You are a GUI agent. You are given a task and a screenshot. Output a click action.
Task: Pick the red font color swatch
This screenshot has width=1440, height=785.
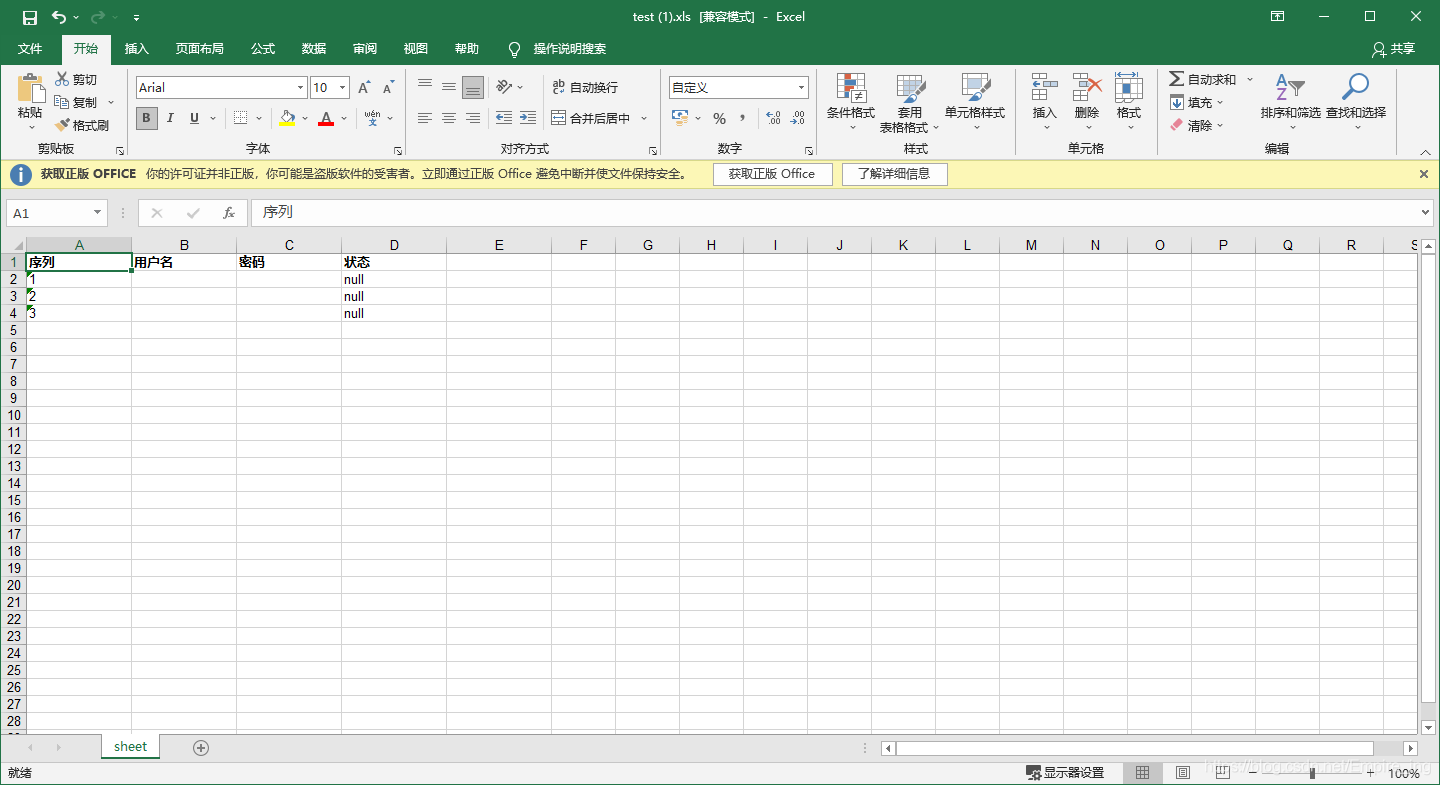point(325,118)
